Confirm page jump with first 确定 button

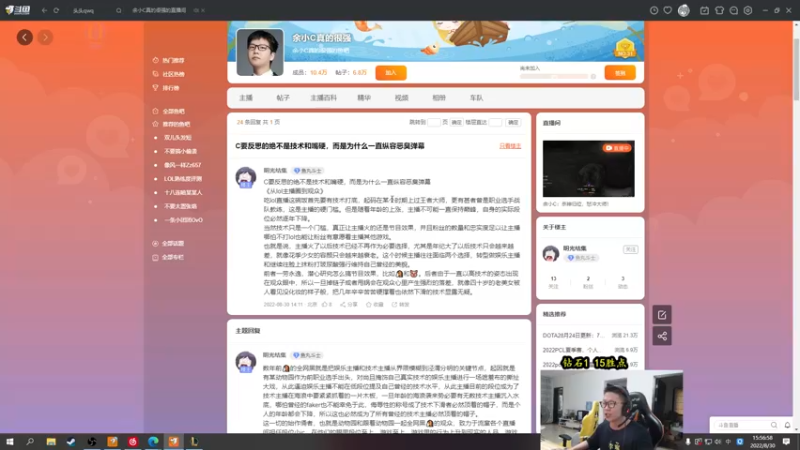pyautogui.click(x=456, y=122)
